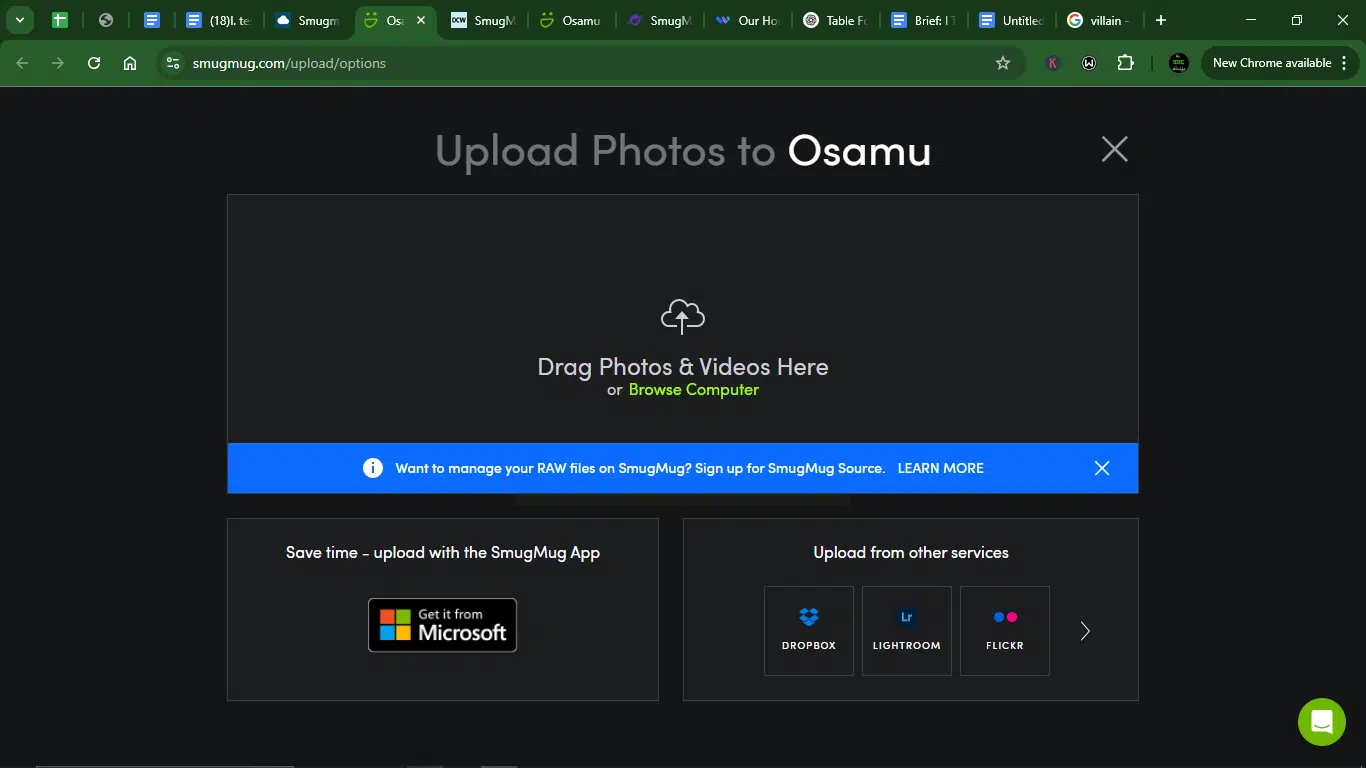This screenshot has height=768, width=1366.
Task: Open the pink K extension
Action: coord(1053,63)
